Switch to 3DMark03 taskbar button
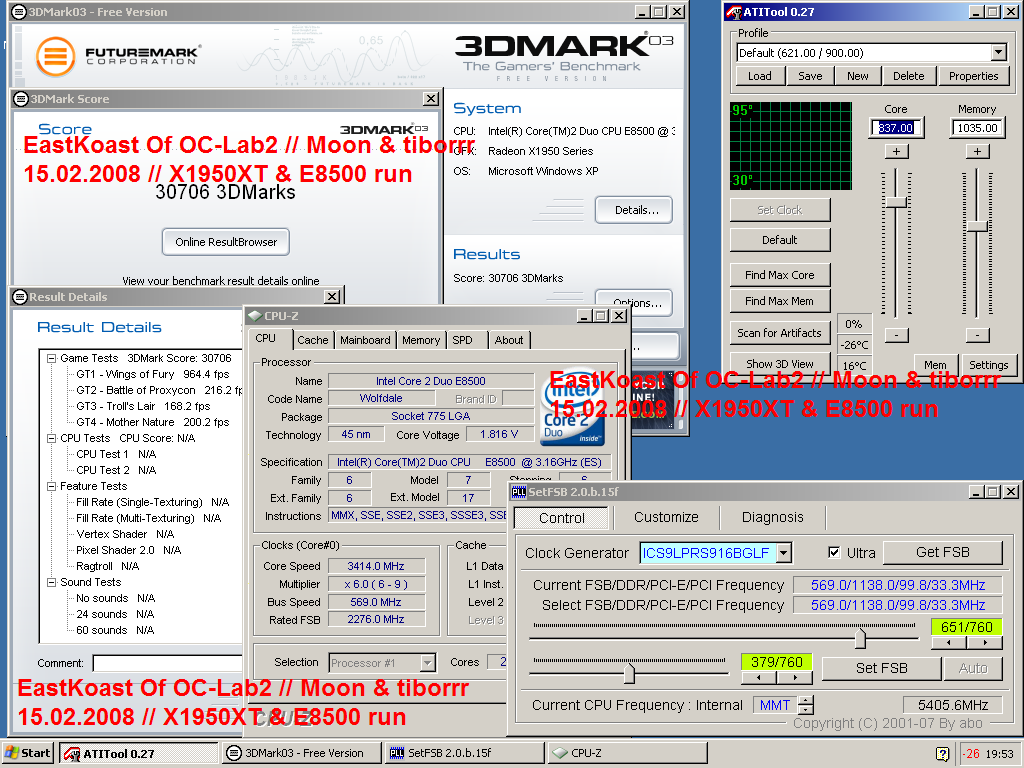1024x768 pixels. coord(302,753)
